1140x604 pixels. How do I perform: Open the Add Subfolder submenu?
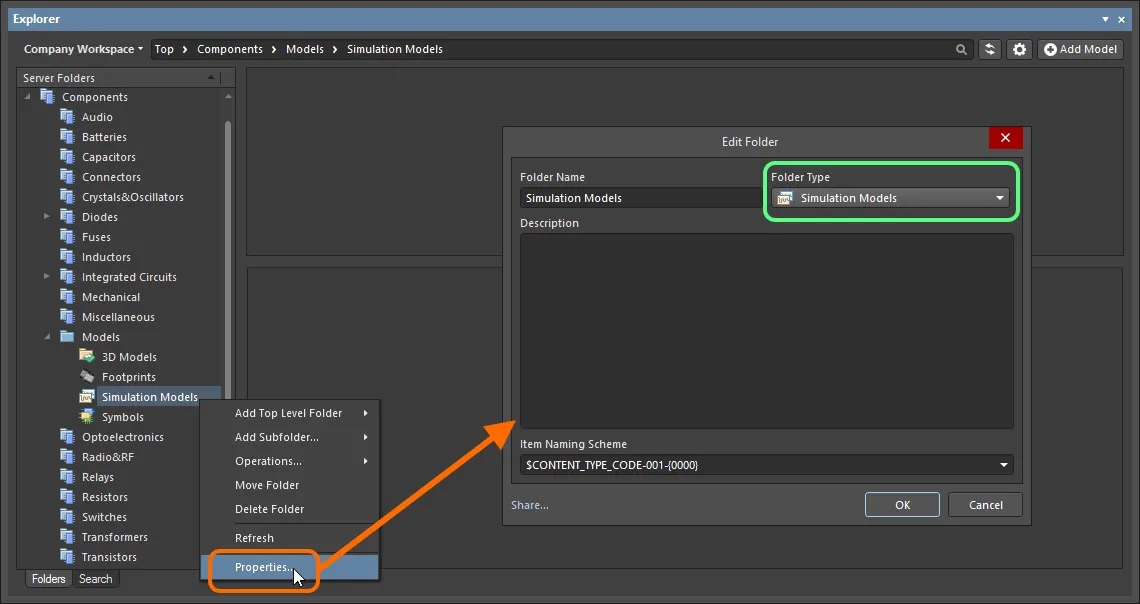(x=289, y=437)
